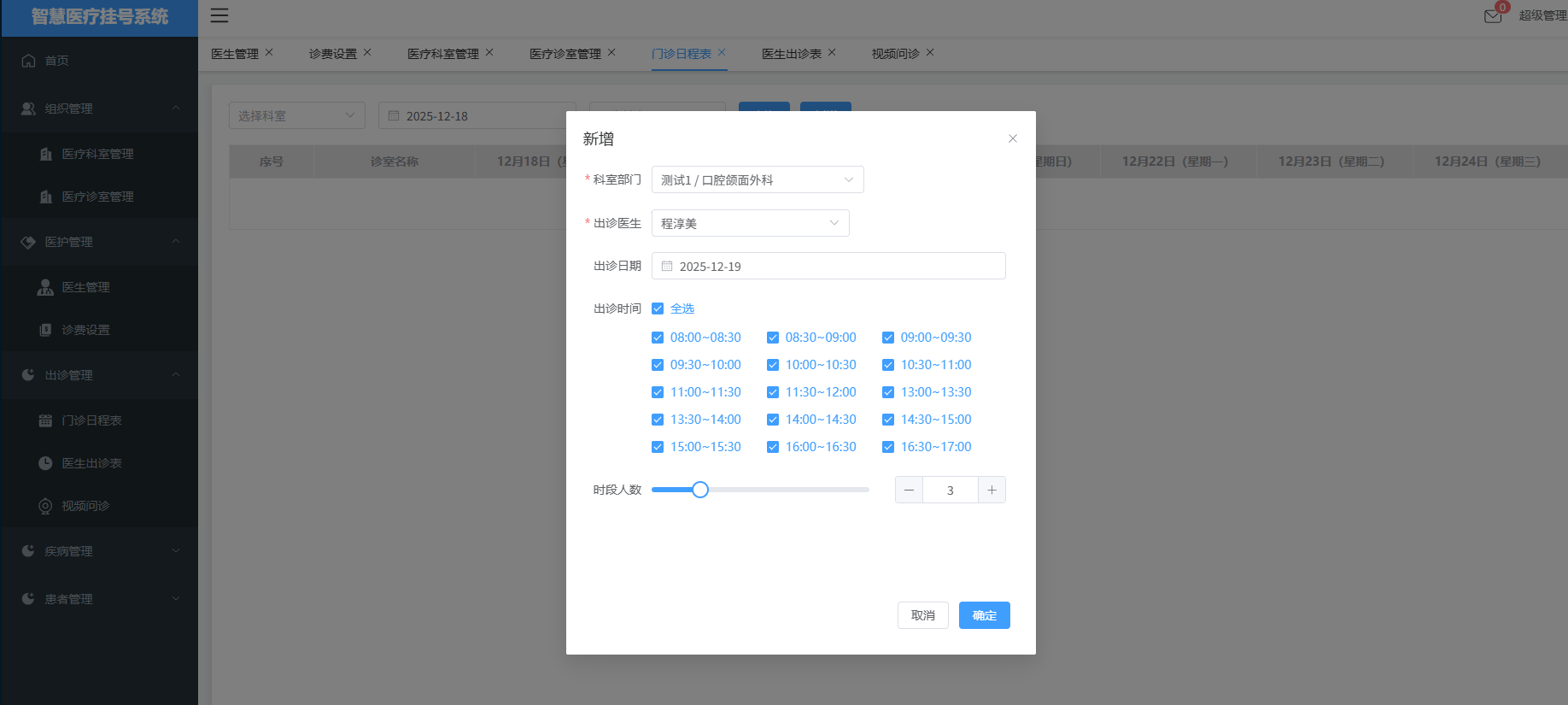Collapse the 出诊管理 menu chevron
This screenshot has width=1568, height=705.
(176, 375)
